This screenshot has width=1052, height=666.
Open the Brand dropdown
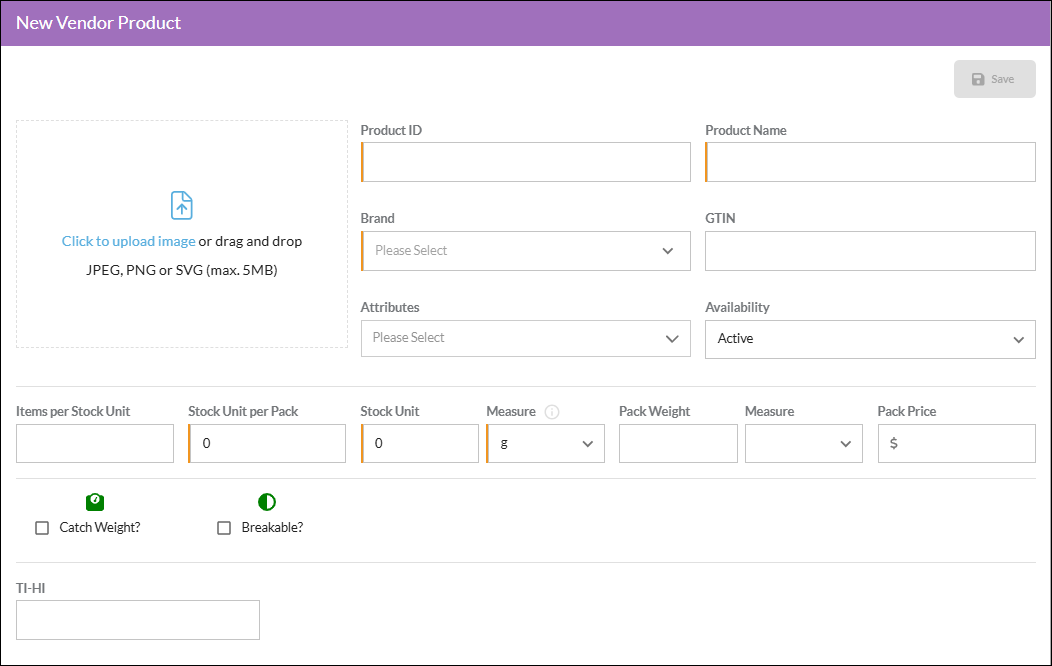525,251
